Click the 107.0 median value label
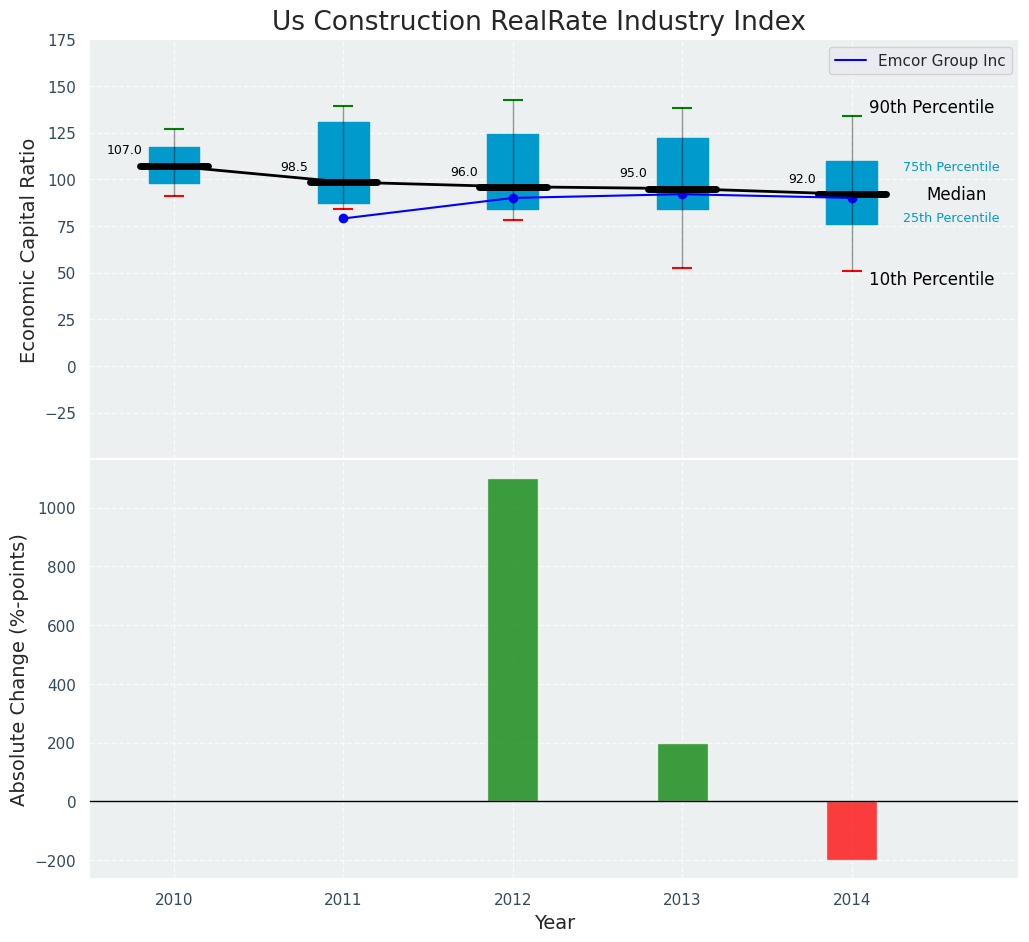Screen dimensions: 1029x942 [124, 150]
